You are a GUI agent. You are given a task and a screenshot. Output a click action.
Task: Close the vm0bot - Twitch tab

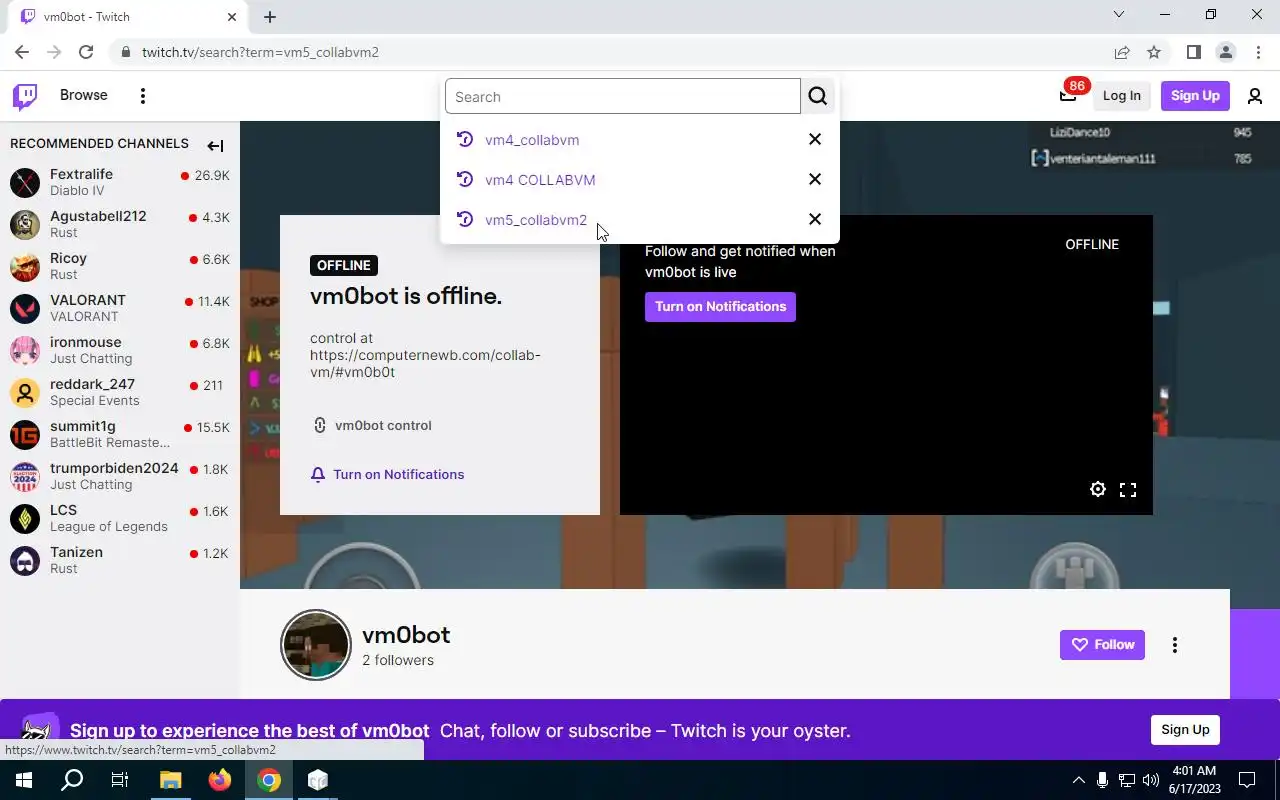[232, 16]
